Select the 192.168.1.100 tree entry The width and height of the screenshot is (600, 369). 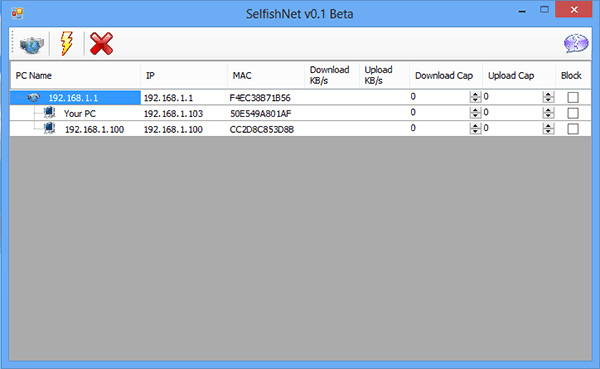[94, 129]
